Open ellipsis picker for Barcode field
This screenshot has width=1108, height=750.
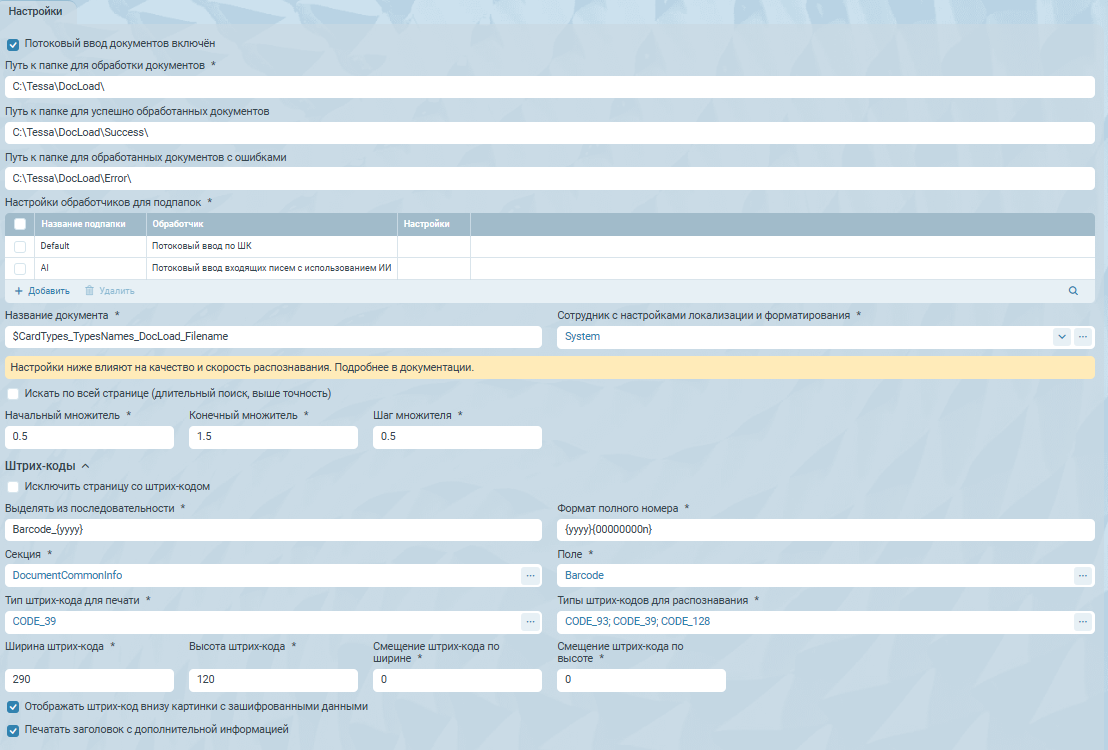(1082, 575)
